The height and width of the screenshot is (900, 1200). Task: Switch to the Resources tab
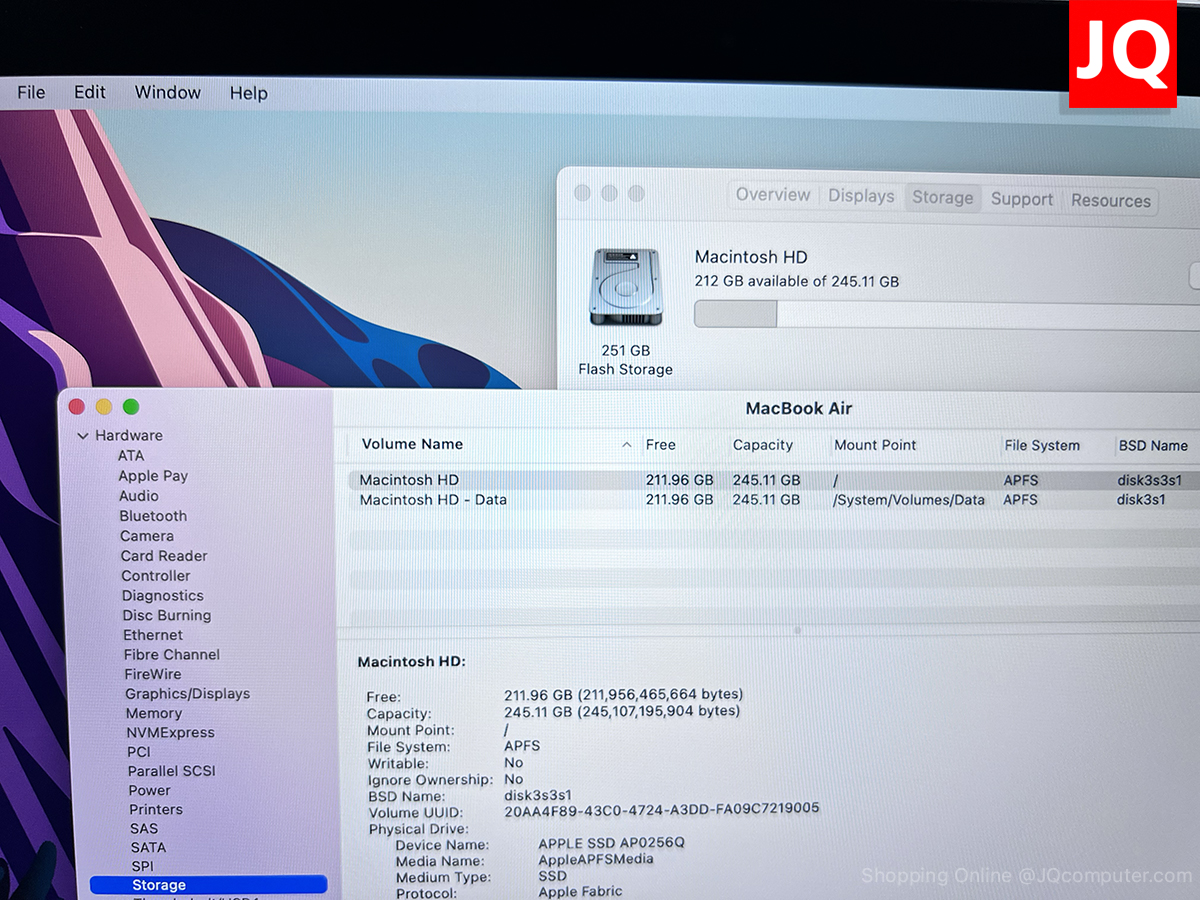pyautogui.click(x=1110, y=201)
